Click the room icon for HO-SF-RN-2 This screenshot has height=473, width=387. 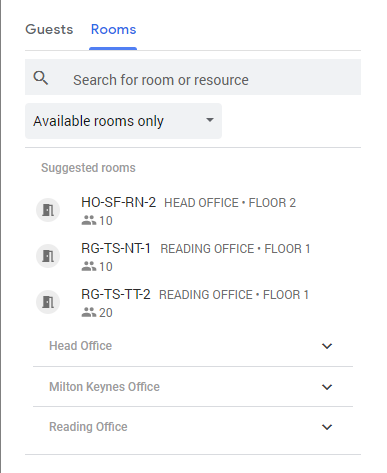[x=48, y=210]
